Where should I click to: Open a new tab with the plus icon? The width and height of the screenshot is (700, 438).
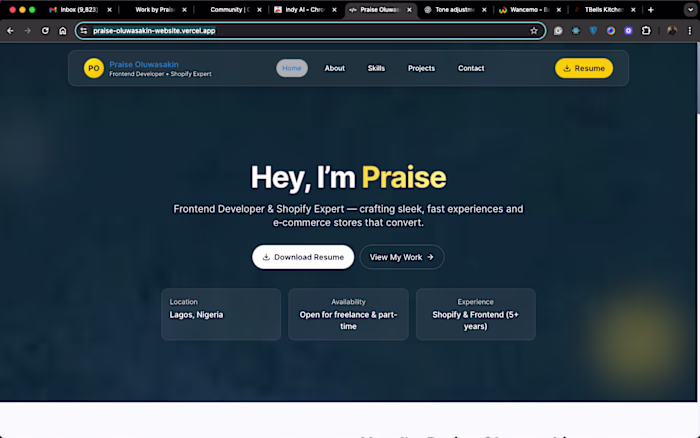pyautogui.click(x=650, y=10)
